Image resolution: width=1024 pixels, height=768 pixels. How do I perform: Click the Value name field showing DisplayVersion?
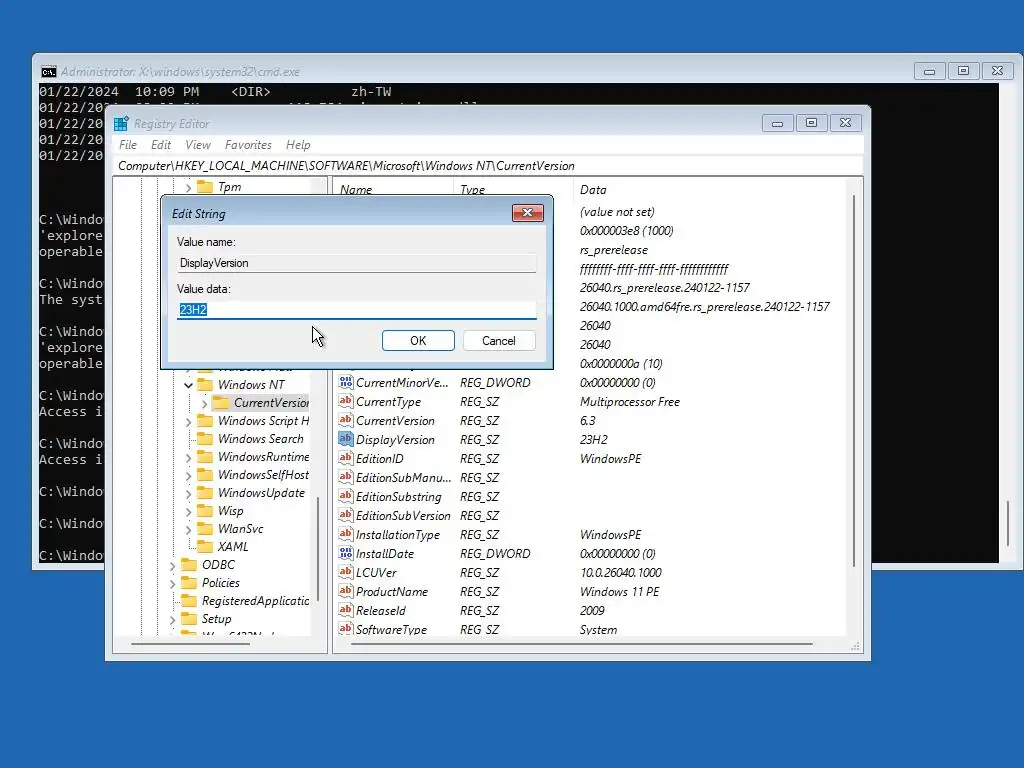(357, 263)
